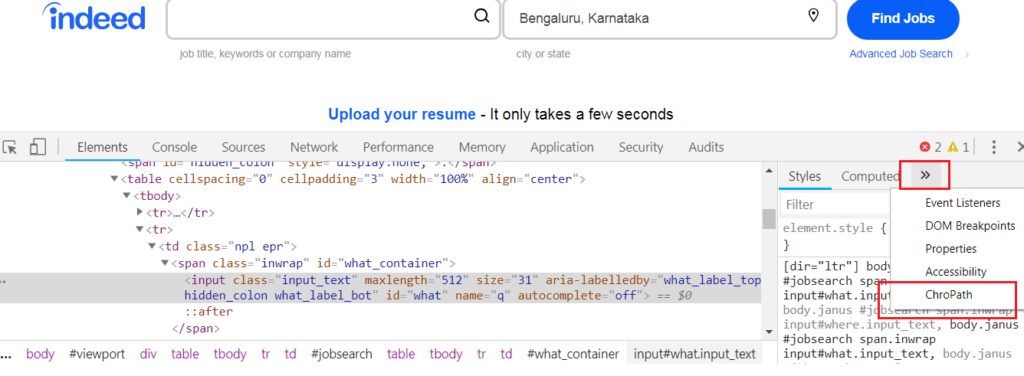This screenshot has height=376, width=1024.
Task: Click the element.style rule block
Action: 836,237
